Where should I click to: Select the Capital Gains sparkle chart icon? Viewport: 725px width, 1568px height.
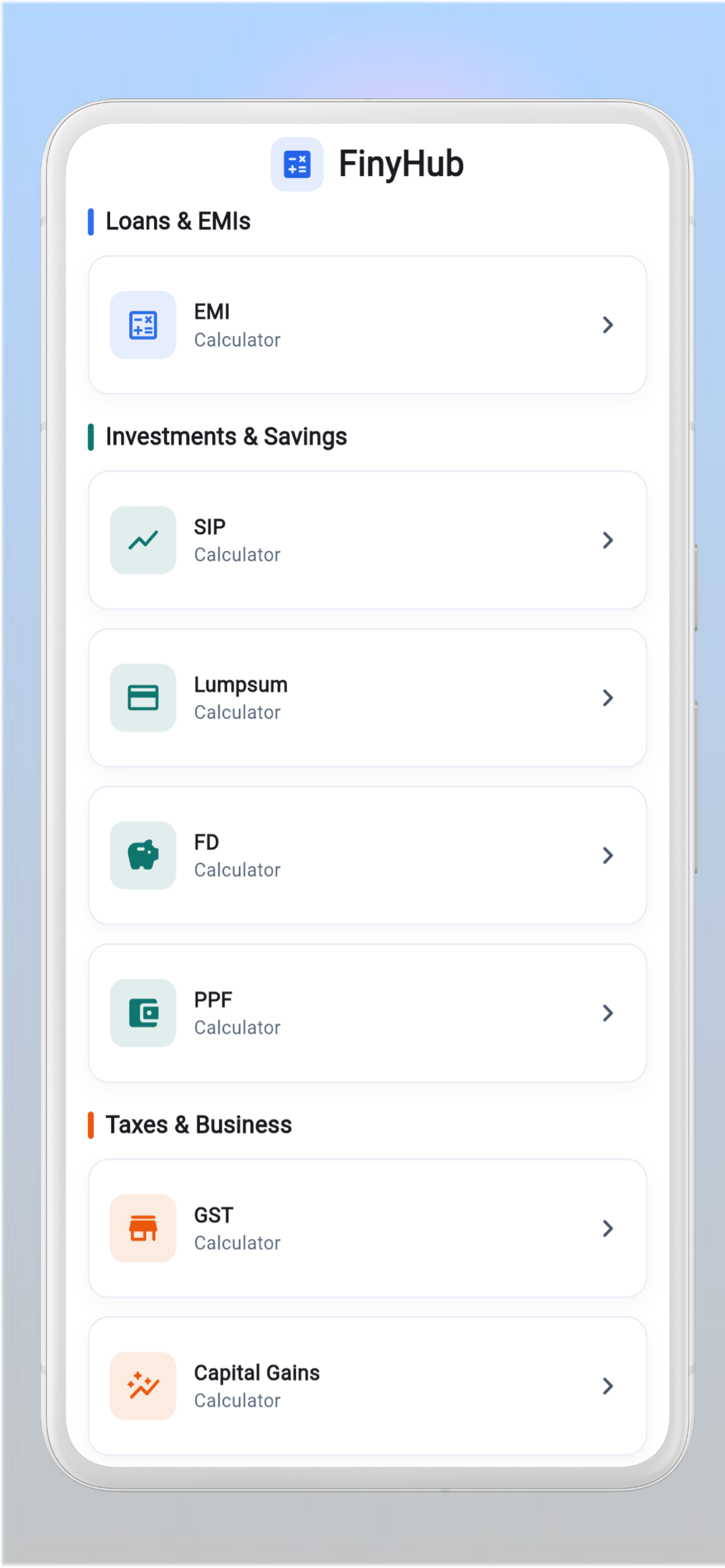pos(142,1387)
